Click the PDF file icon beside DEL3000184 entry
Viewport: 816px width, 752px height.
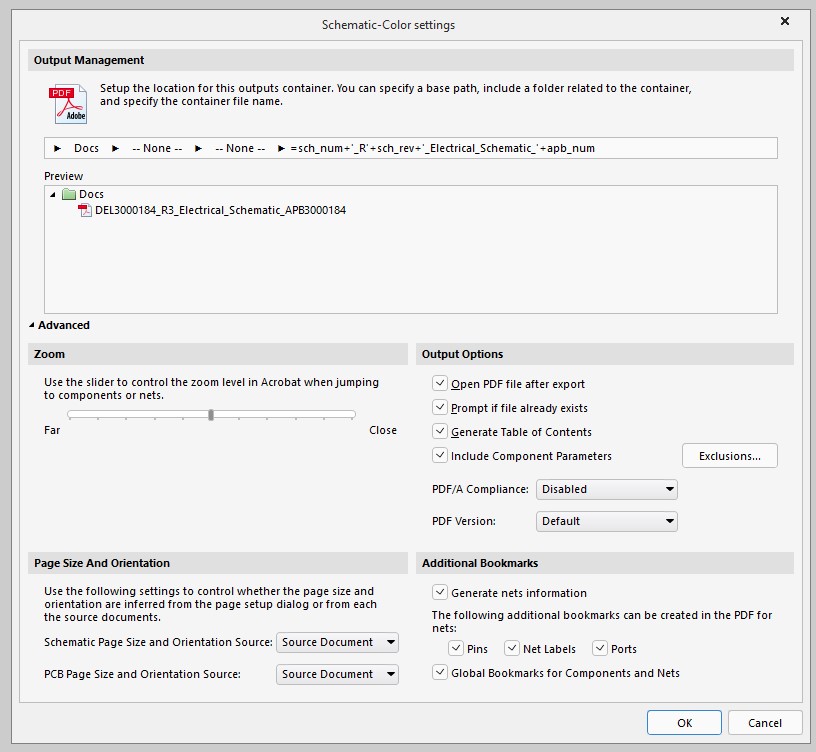point(84,210)
